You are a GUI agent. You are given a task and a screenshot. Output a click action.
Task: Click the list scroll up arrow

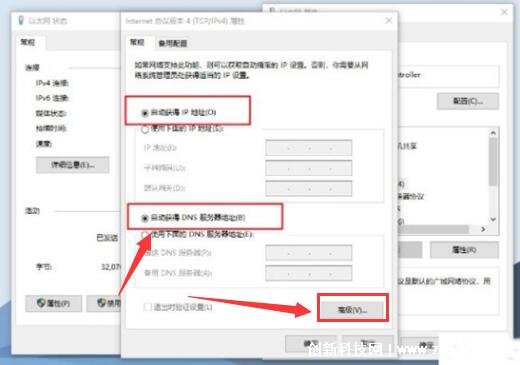click(x=493, y=133)
